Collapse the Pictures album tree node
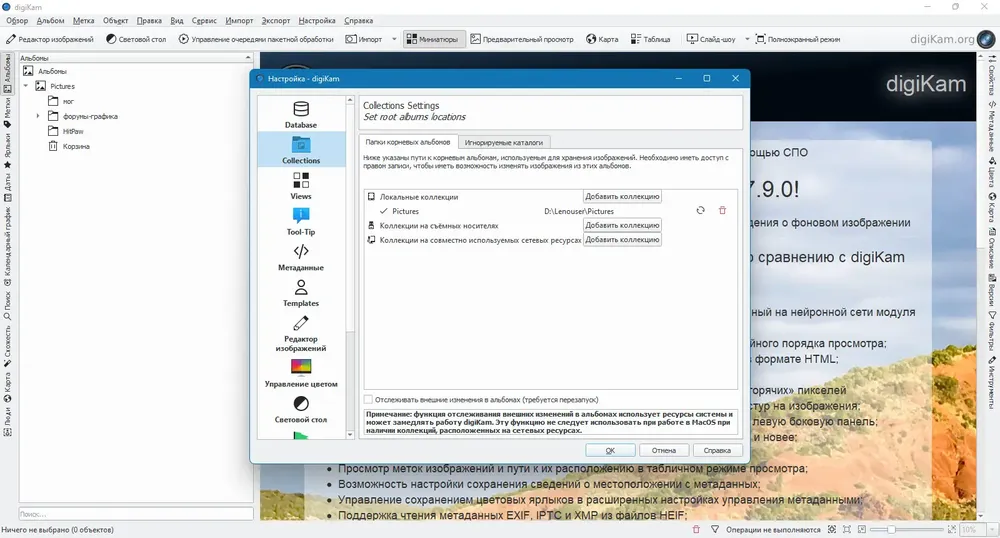The height and width of the screenshot is (538, 1000). coord(25,86)
